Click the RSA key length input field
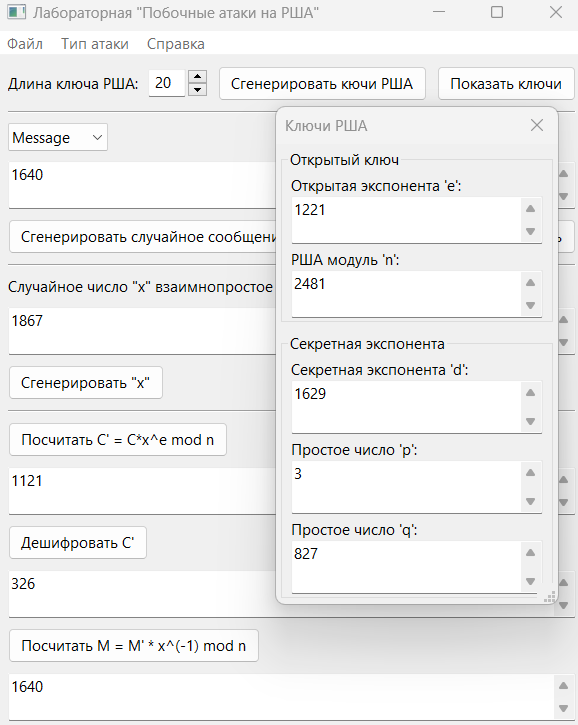Screen dimensions: 578x725 [x=167, y=83]
